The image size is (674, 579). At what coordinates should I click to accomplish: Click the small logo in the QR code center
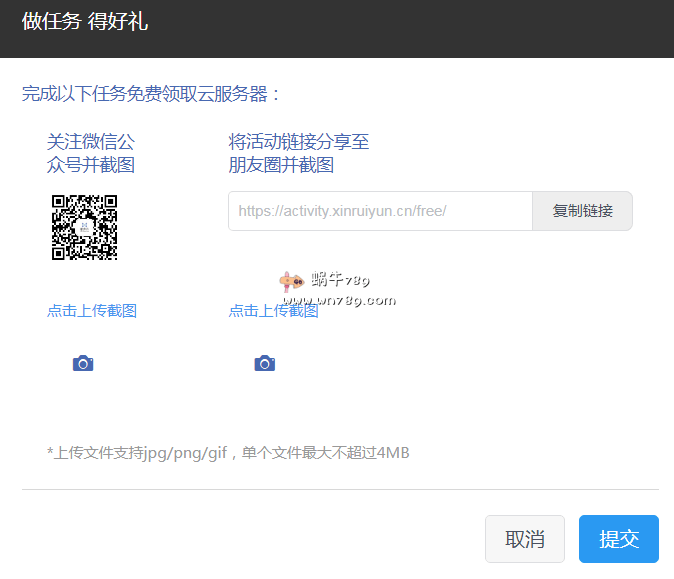(84, 227)
